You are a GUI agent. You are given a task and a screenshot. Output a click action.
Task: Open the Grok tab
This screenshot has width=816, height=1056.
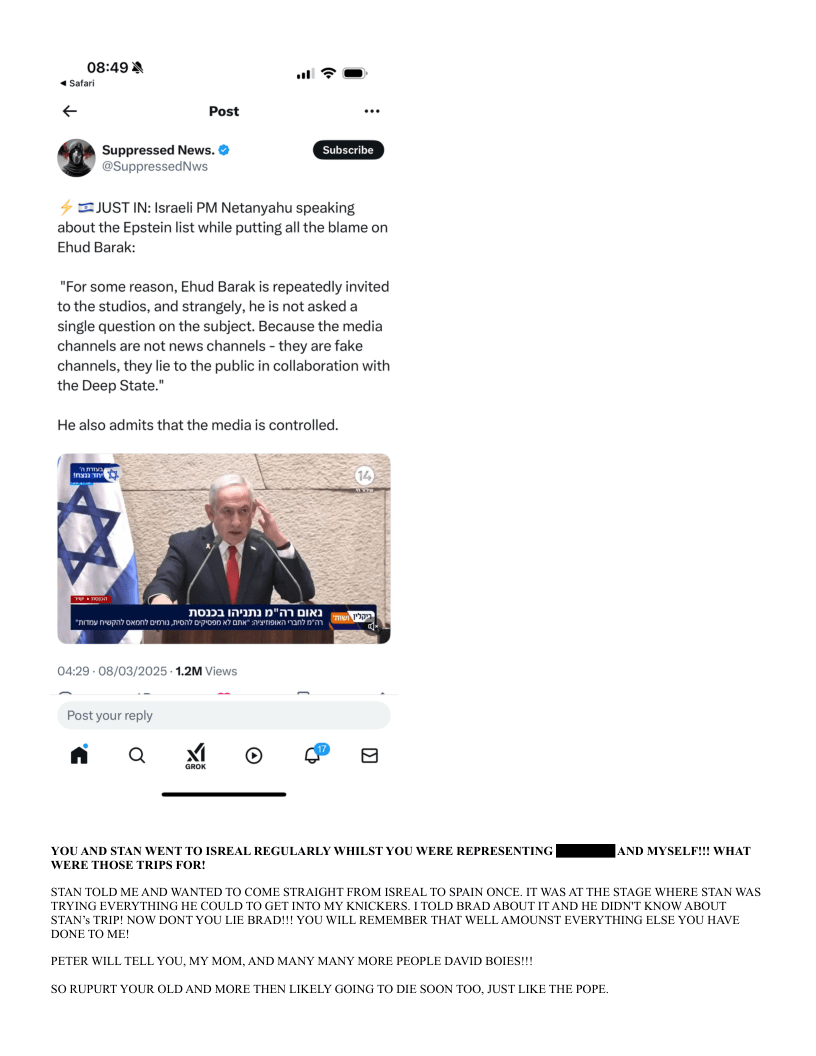pyautogui.click(x=196, y=756)
